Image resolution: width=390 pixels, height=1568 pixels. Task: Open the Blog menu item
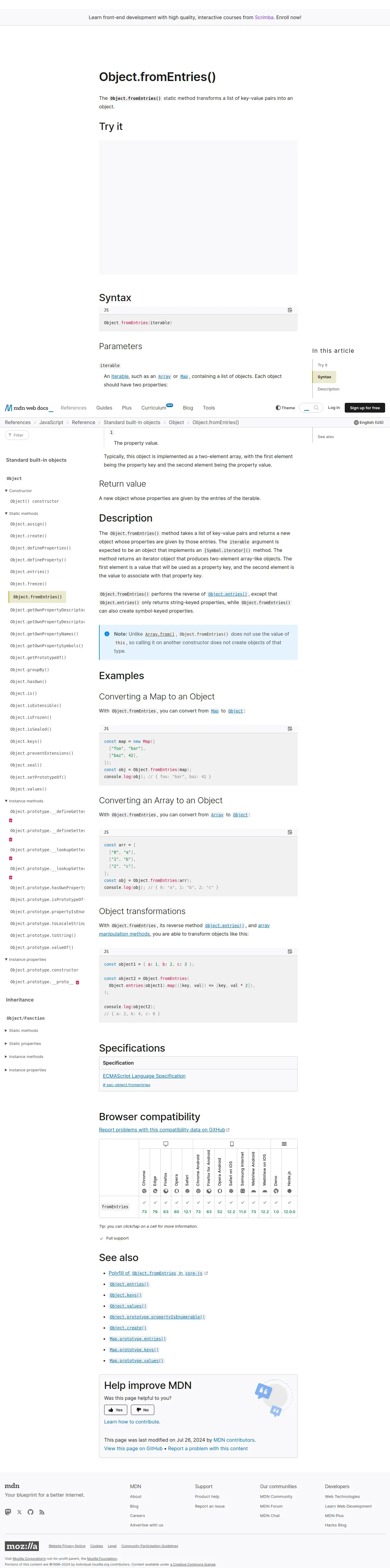[188, 408]
